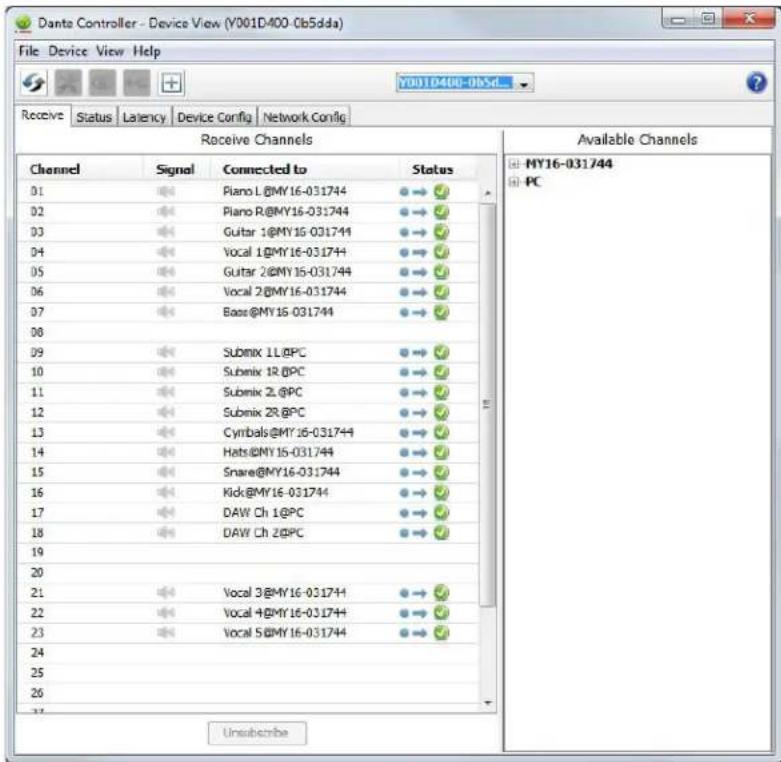Select DAW Ch 1@PC row text

point(263,512)
